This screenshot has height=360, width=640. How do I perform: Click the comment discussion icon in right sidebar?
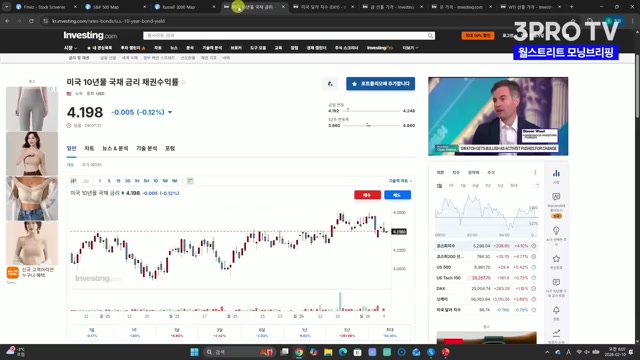point(556,282)
